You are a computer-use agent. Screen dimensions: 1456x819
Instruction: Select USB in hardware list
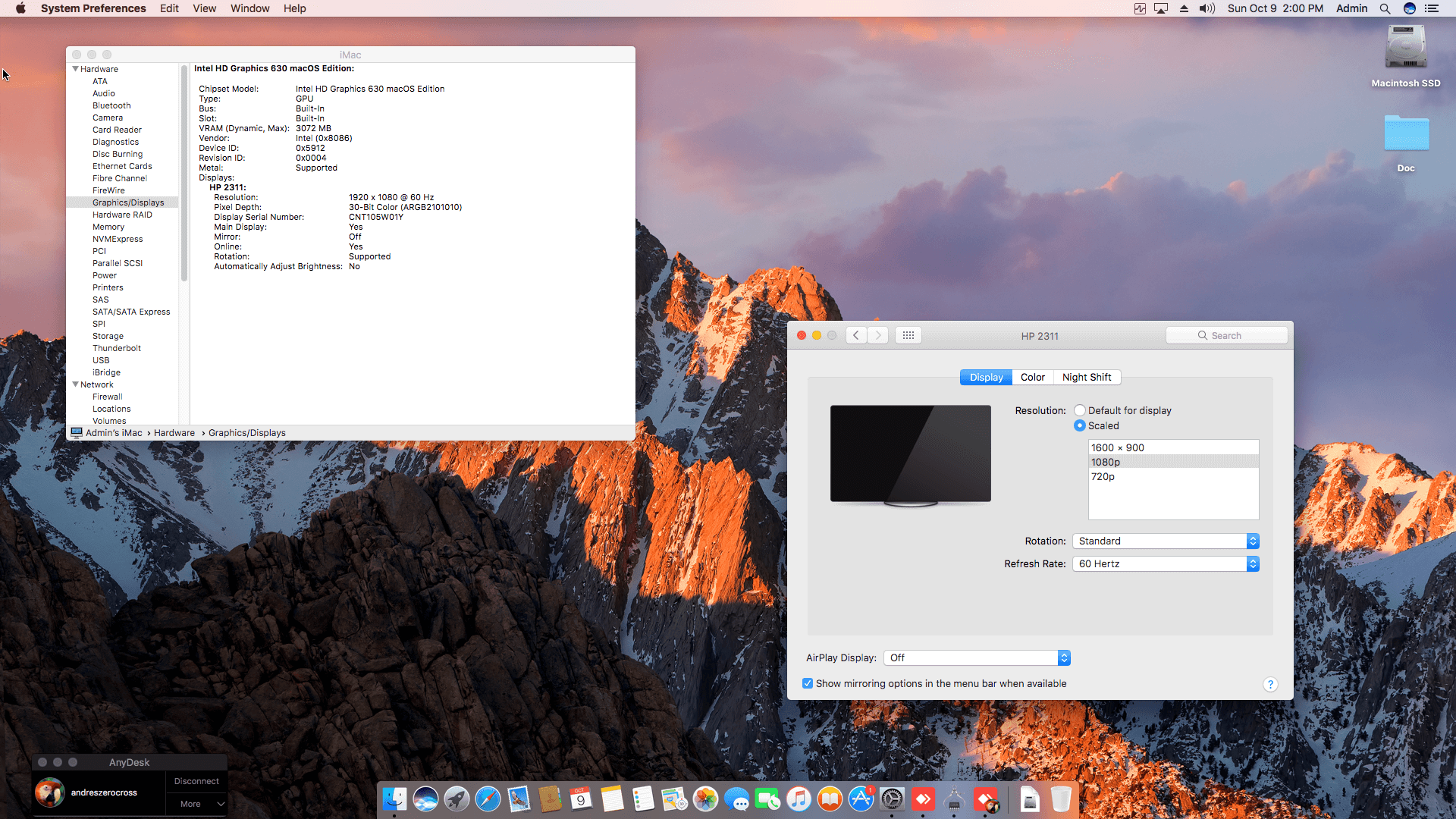click(101, 360)
